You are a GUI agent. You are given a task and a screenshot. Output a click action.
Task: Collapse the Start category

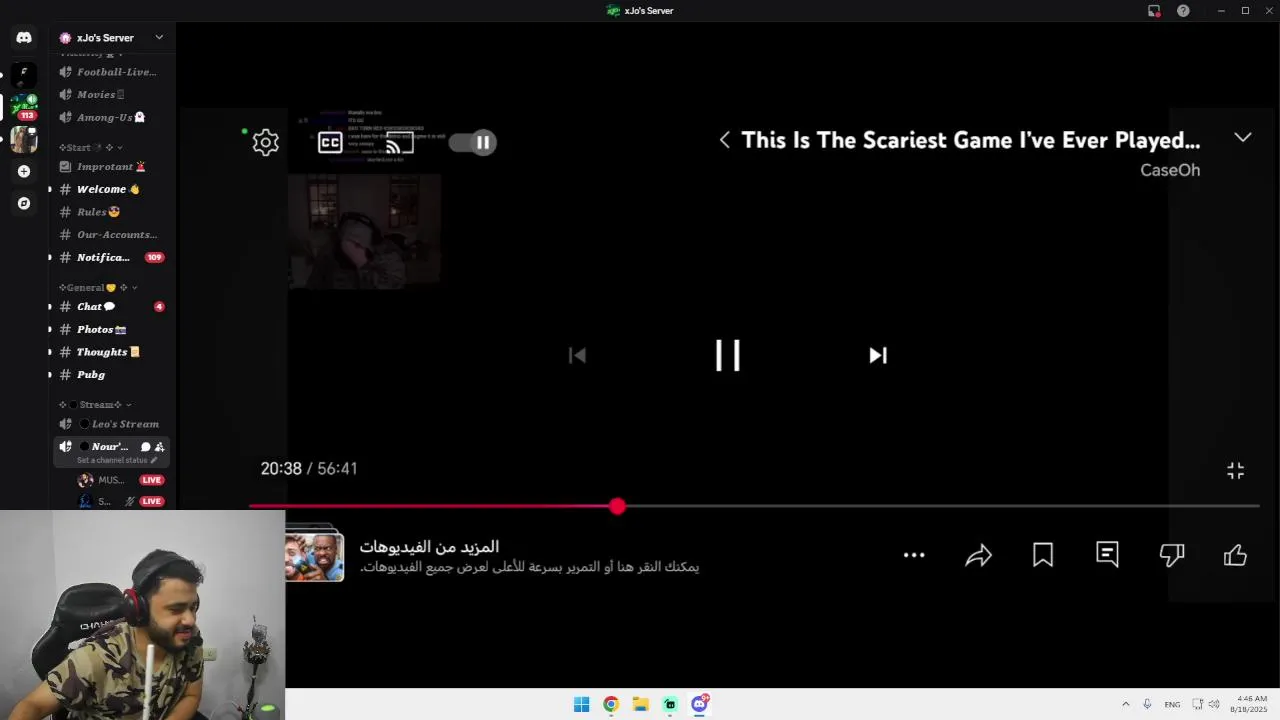91,147
